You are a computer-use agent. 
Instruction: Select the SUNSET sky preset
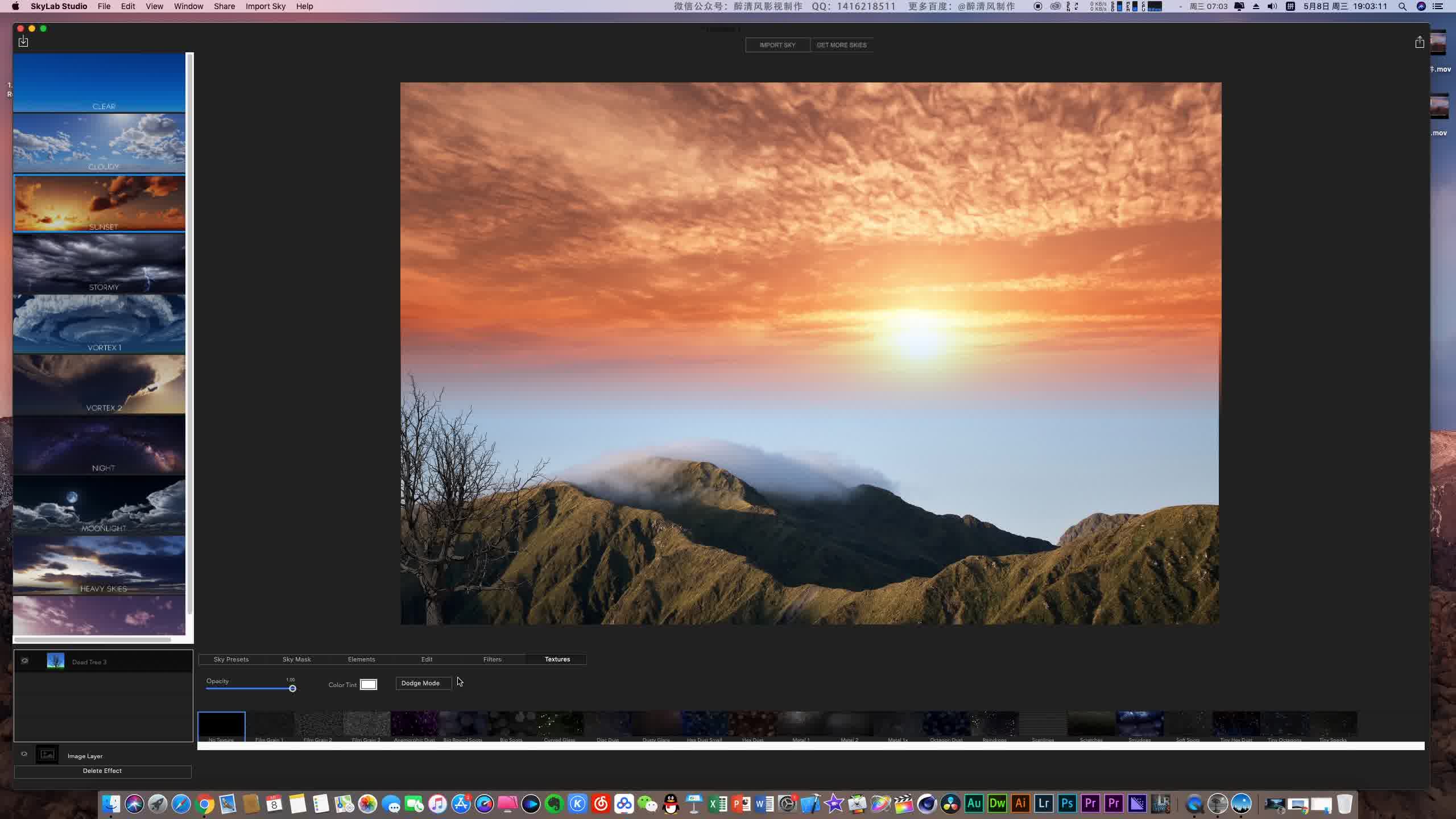(99, 203)
